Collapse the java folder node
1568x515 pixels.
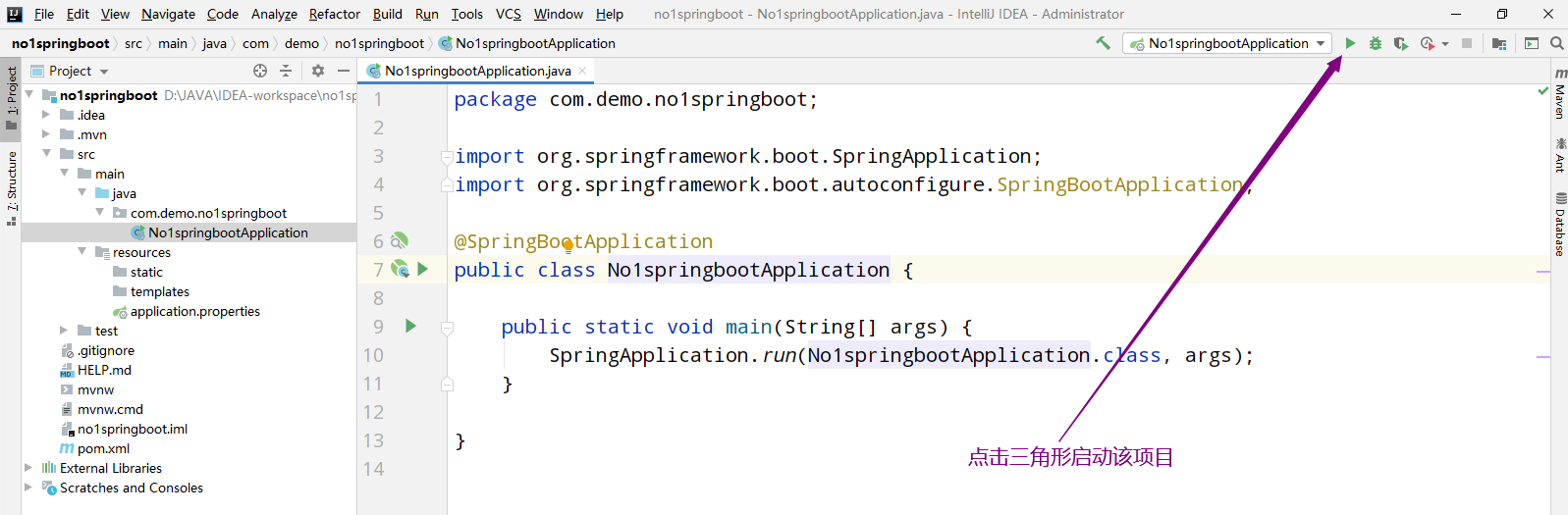(82, 193)
